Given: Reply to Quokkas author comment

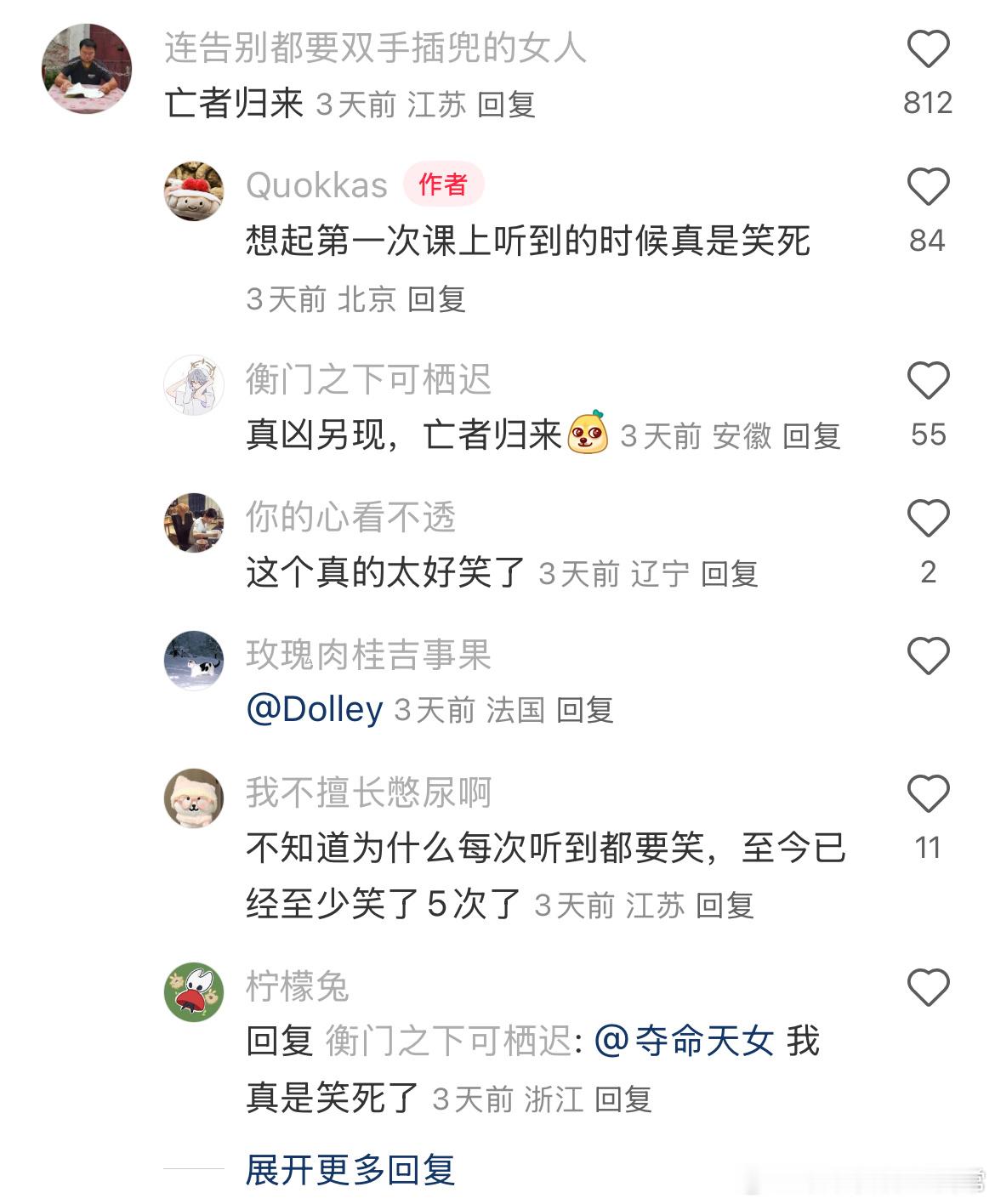Looking at the screenshot, I should pyautogui.click(x=436, y=299).
